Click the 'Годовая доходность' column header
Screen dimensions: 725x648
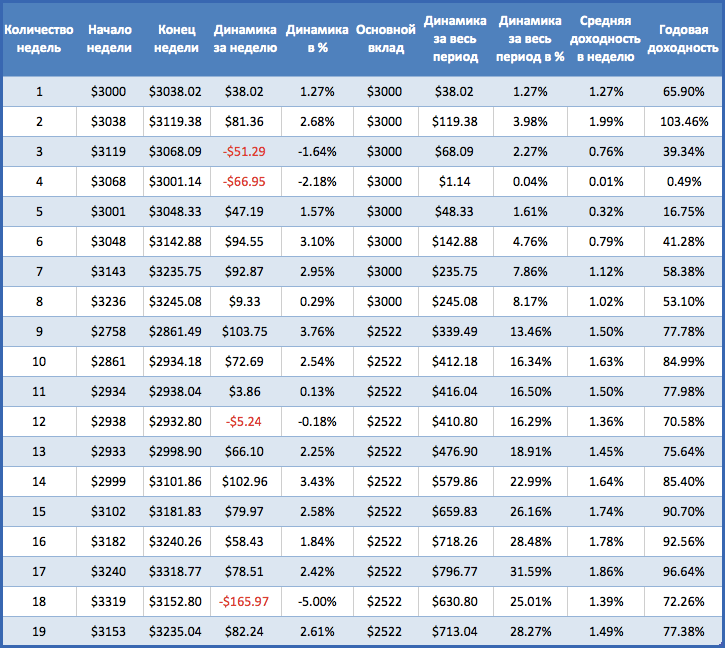(683, 38)
